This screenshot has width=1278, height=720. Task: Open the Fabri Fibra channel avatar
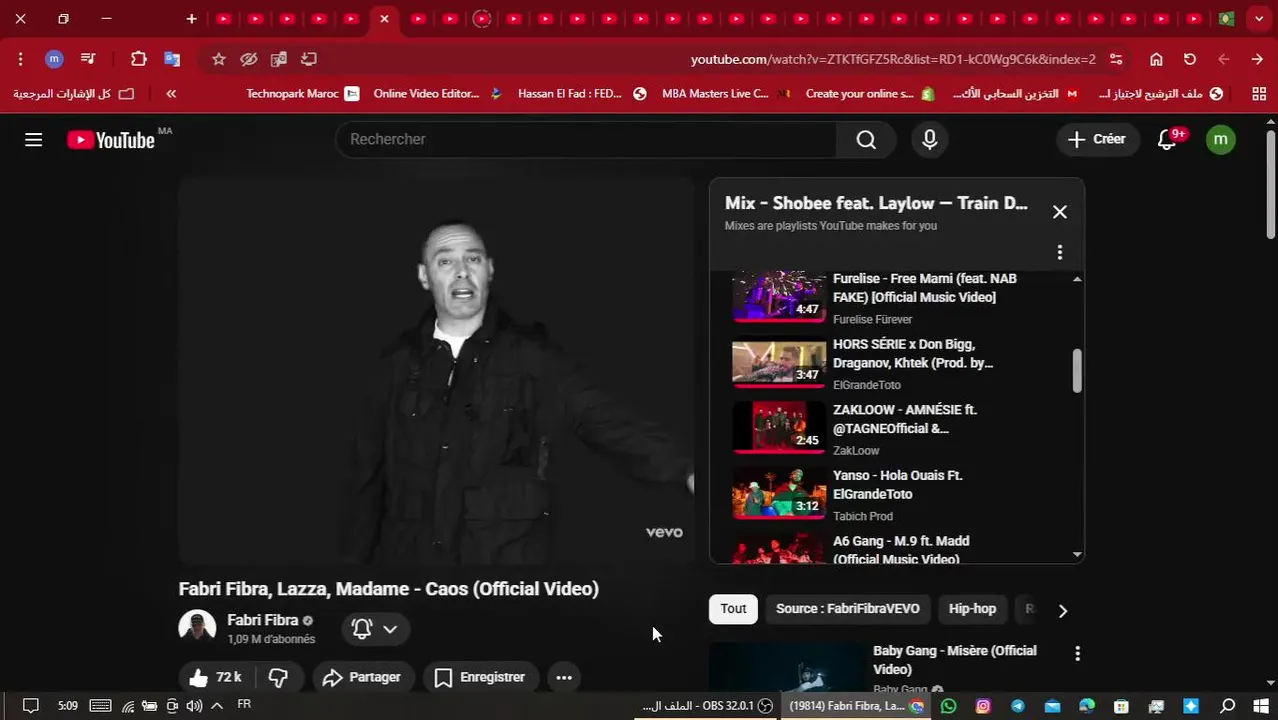coord(197,628)
